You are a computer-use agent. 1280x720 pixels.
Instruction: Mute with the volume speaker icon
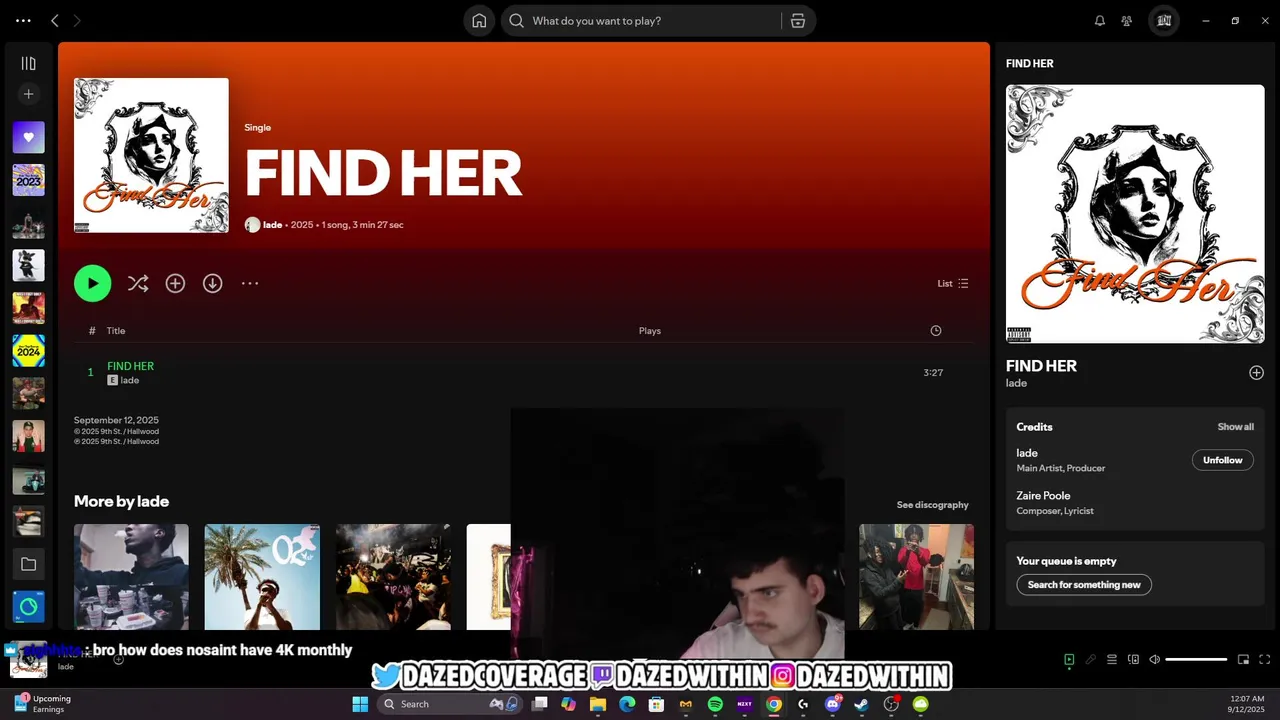coord(1154,660)
